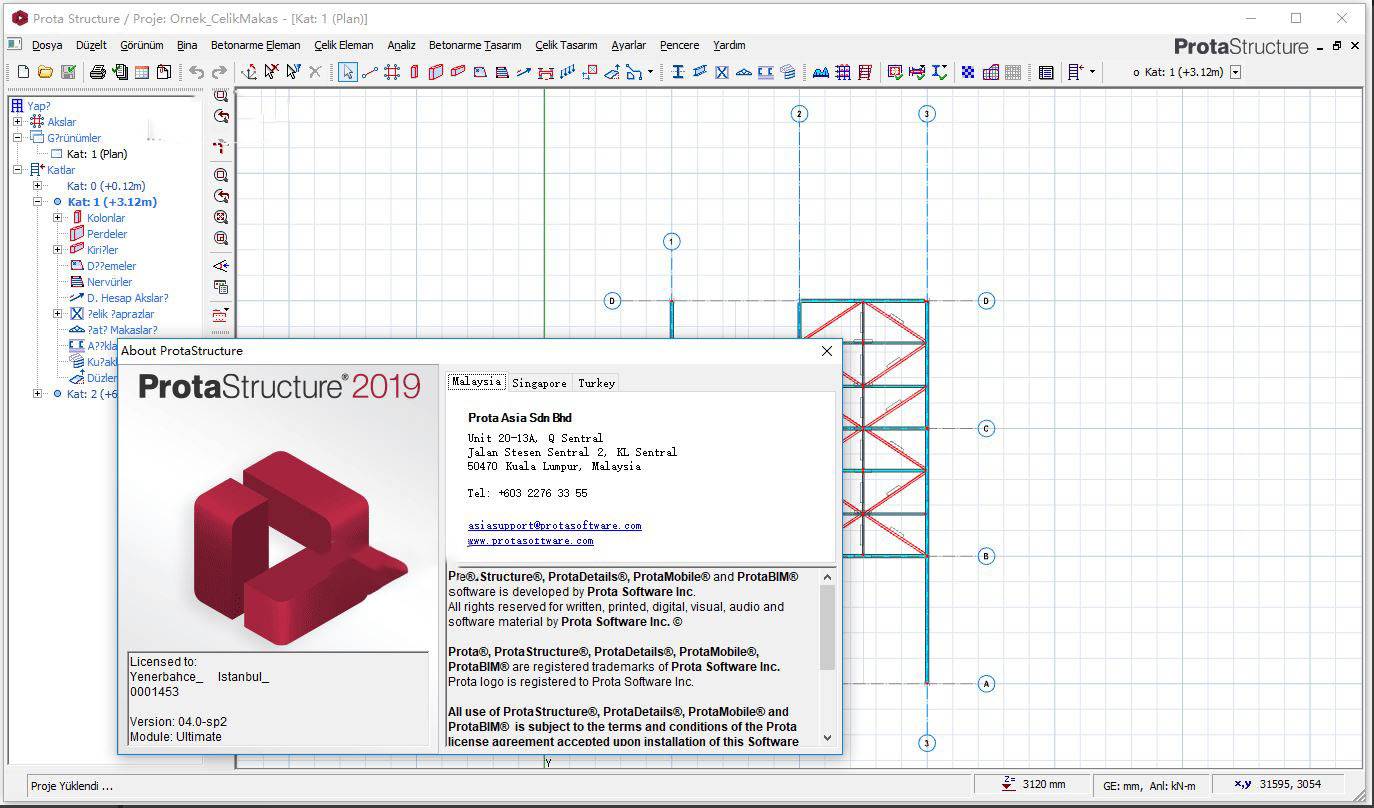Collapse the Katlar tree node
Viewport: 1374px width, 808px height.
(17, 170)
